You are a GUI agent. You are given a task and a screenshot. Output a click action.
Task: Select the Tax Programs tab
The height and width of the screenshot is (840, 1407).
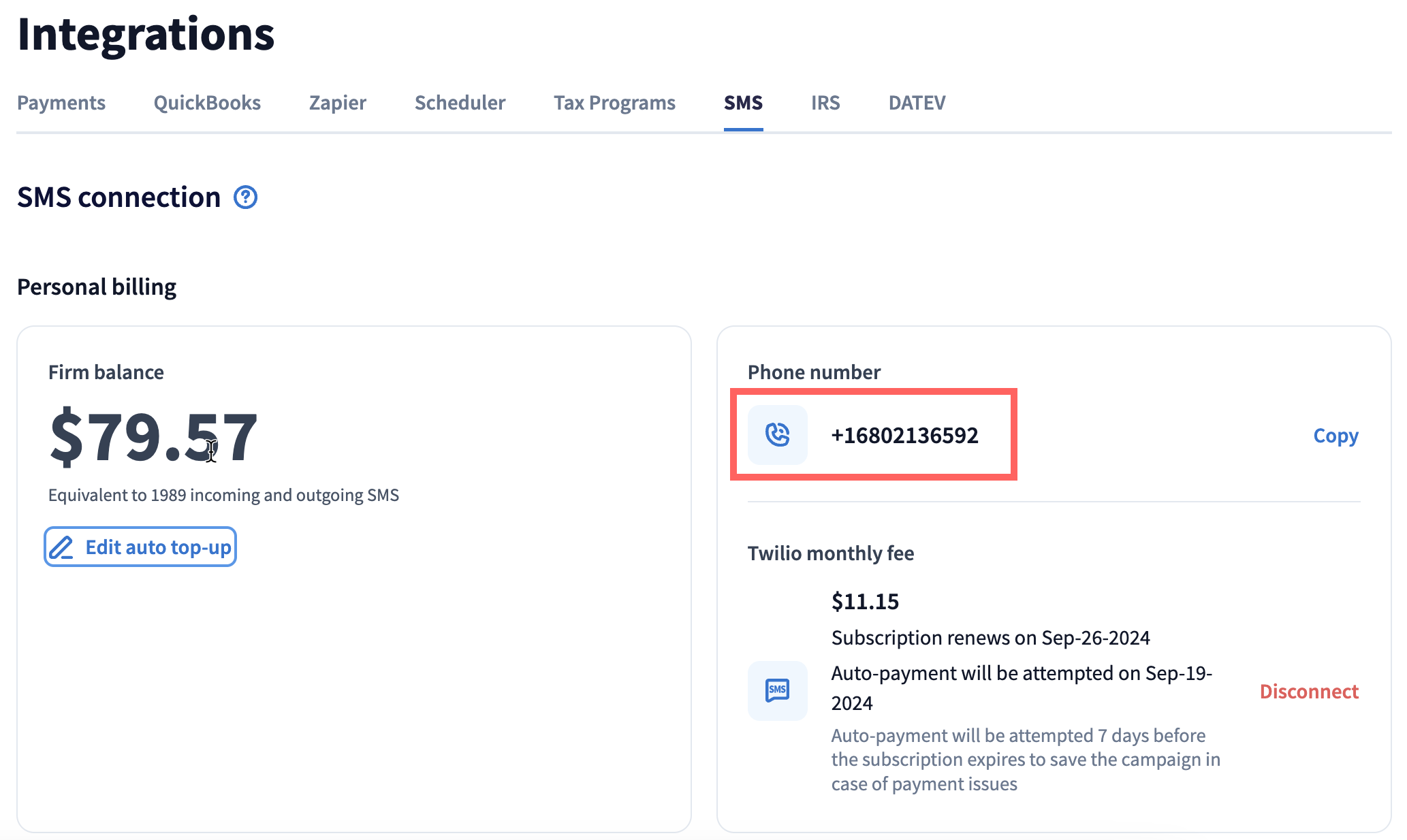(614, 103)
